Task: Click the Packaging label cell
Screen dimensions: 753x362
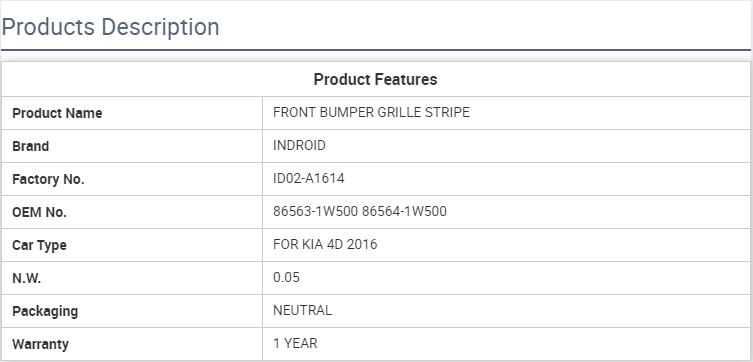Action: pyautogui.click(x=132, y=311)
